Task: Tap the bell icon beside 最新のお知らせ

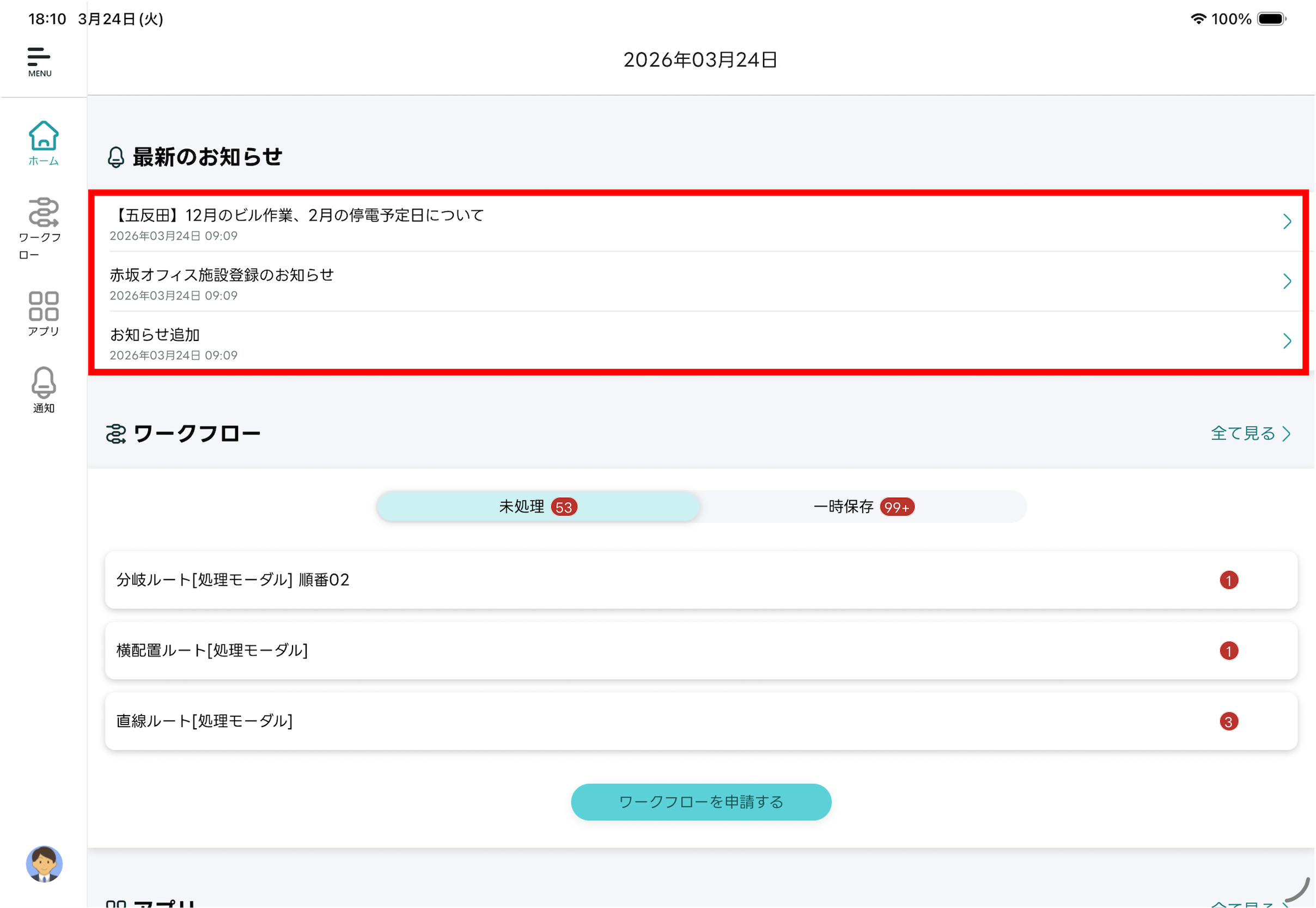Action: point(116,157)
